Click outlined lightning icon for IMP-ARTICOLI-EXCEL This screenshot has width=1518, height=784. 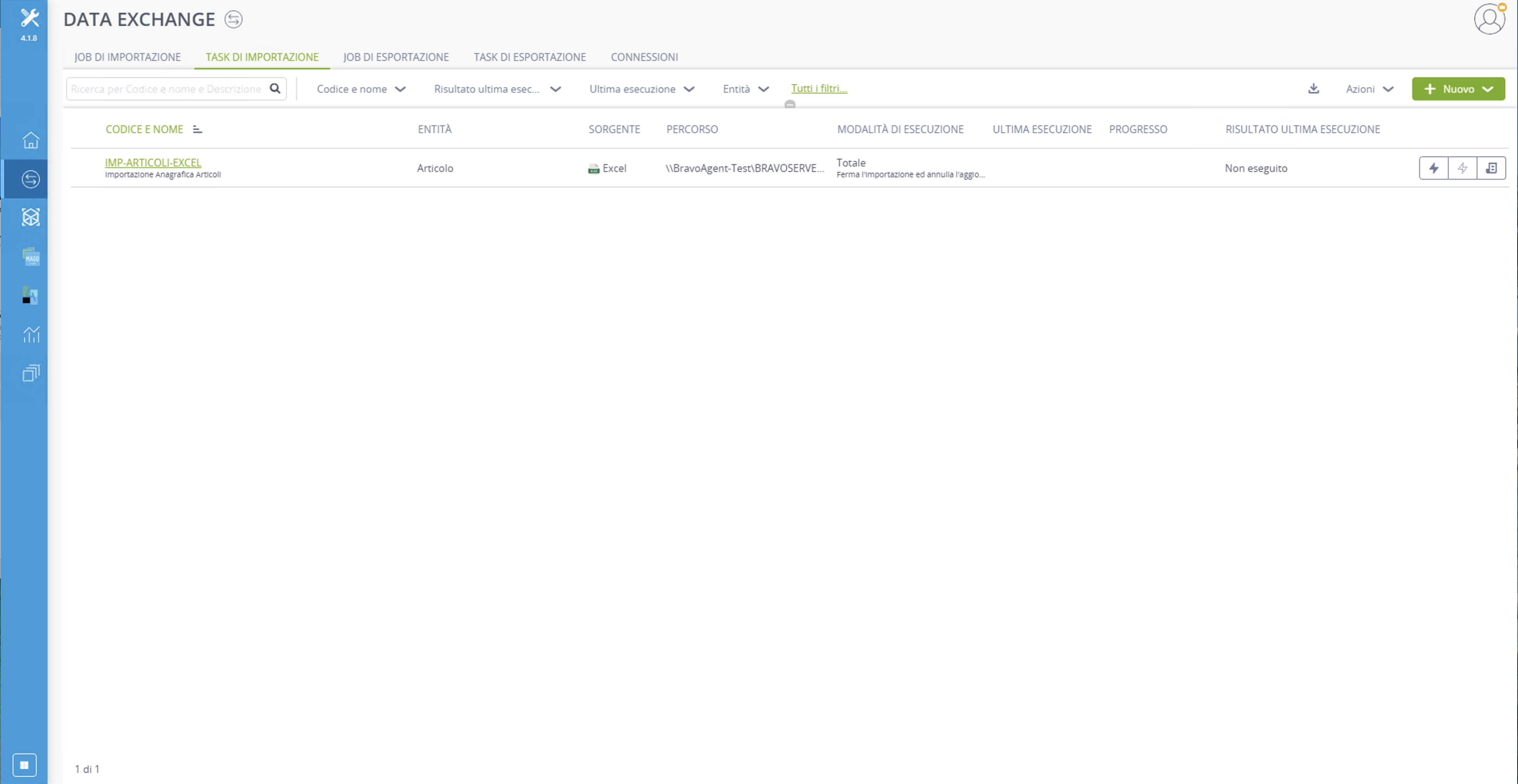coord(1463,168)
